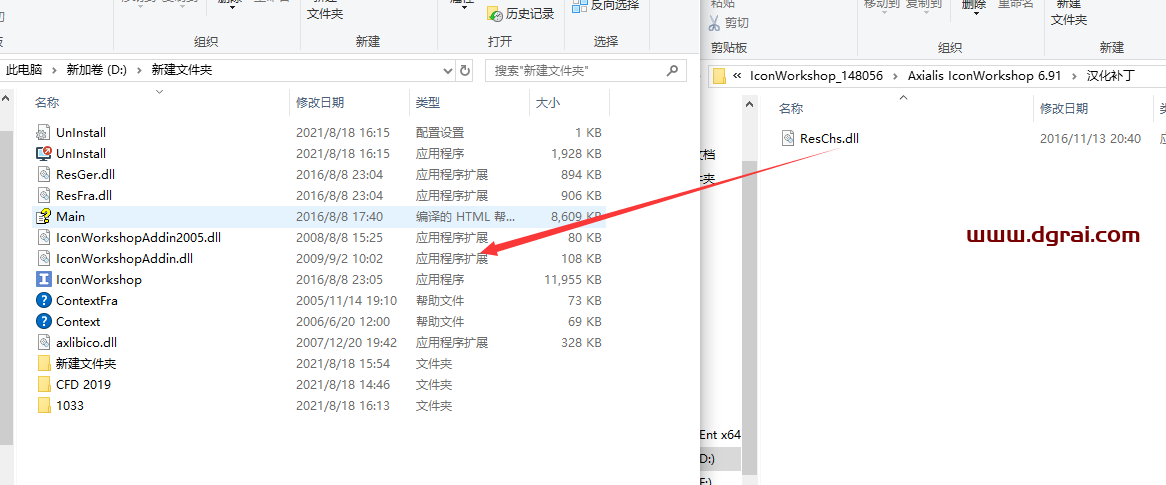The image size is (1166, 485).
Task: Refresh the 新建文件夹 folder view
Action: click(x=466, y=71)
